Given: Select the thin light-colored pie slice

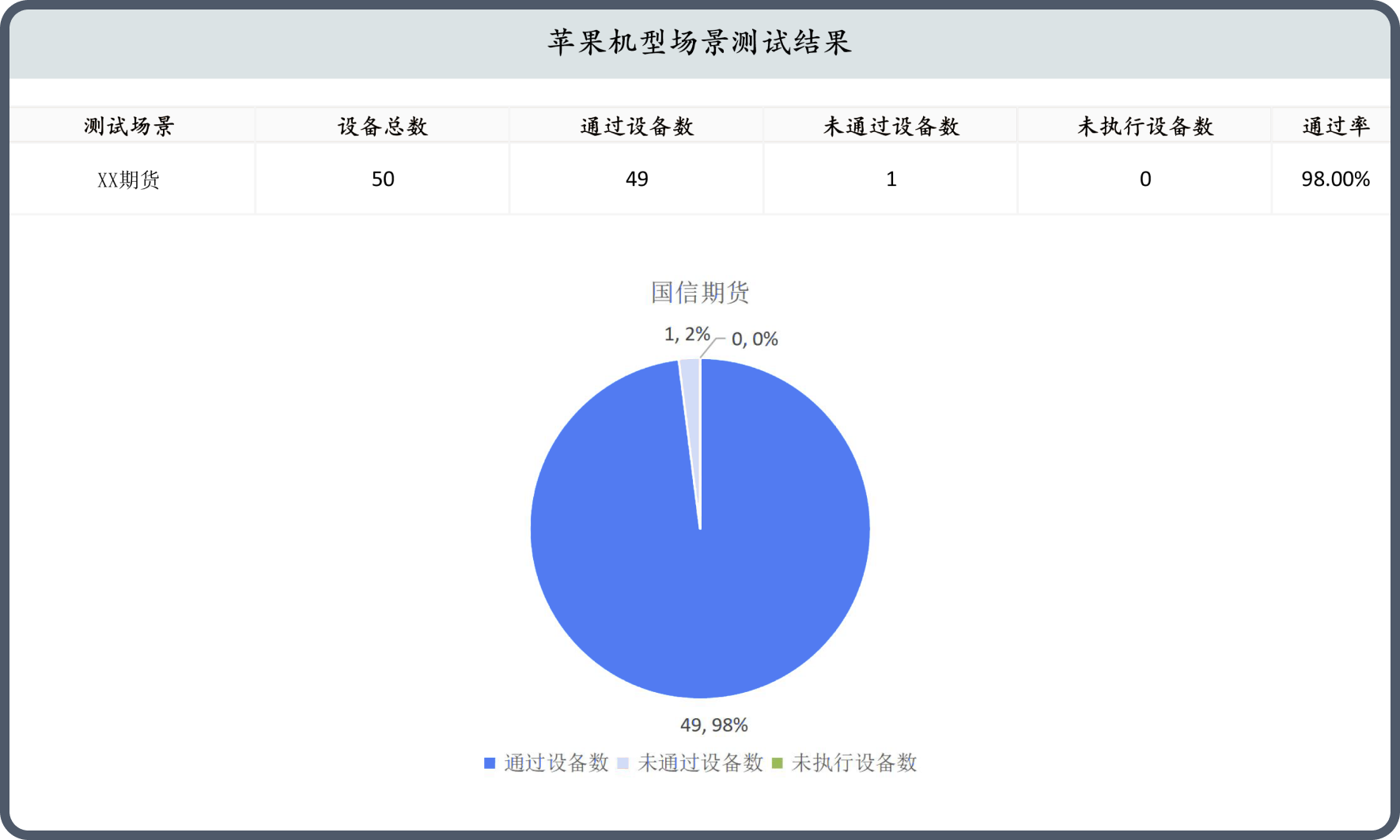Looking at the screenshot, I should [691, 395].
